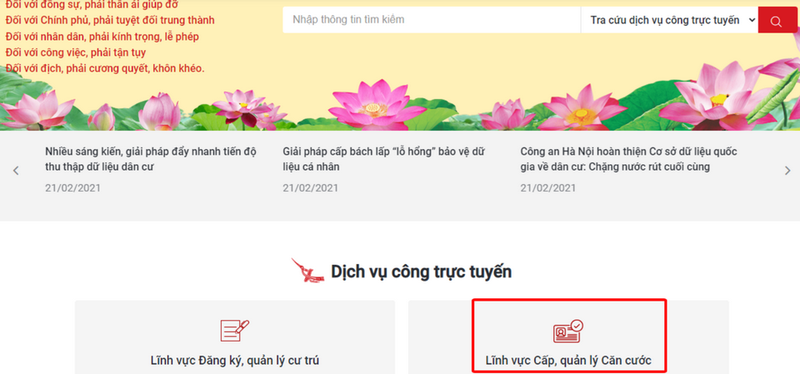Click the 'Dịch vụ công trực tuyến' heading
Screen dimensions: 800x374
click(x=421, y=271)
